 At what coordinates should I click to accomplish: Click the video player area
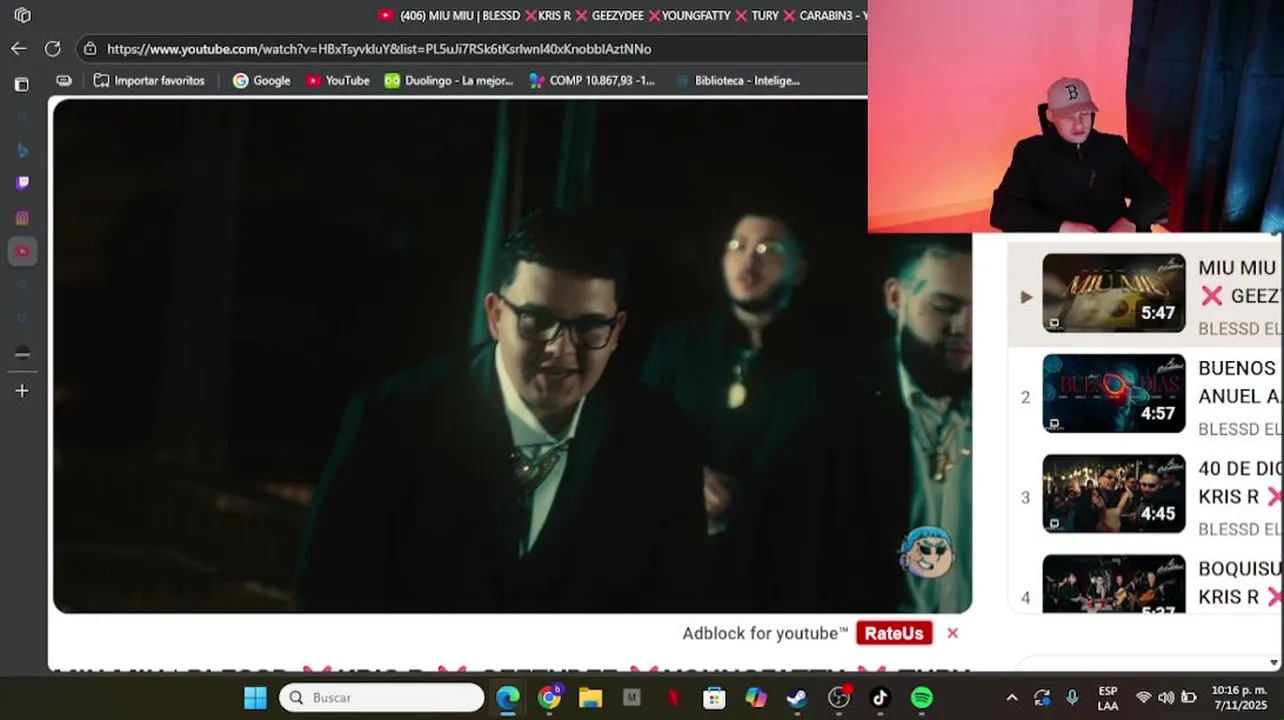coord(512,355)
